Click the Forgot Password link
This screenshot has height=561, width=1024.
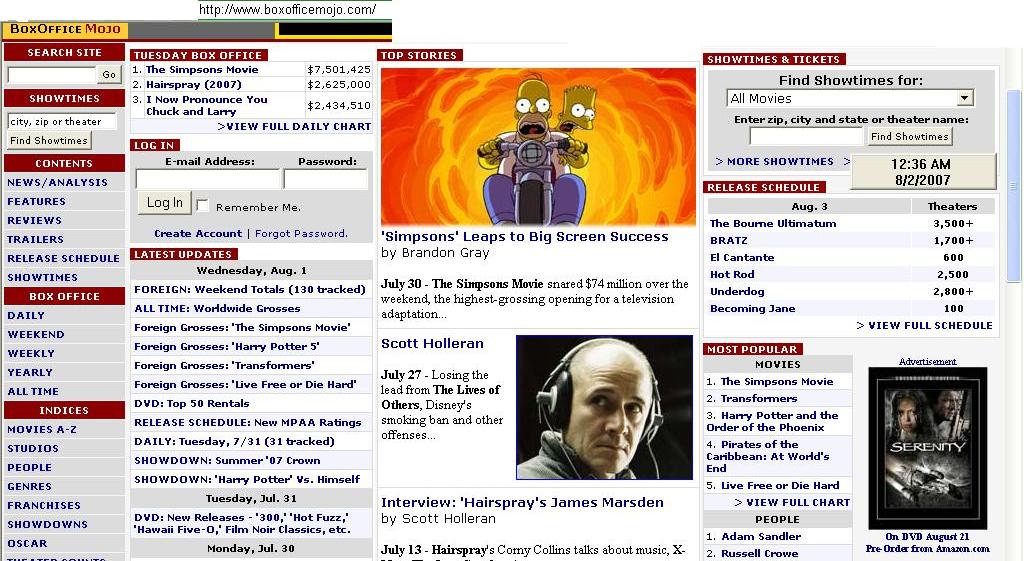click(x=301, y=234)
